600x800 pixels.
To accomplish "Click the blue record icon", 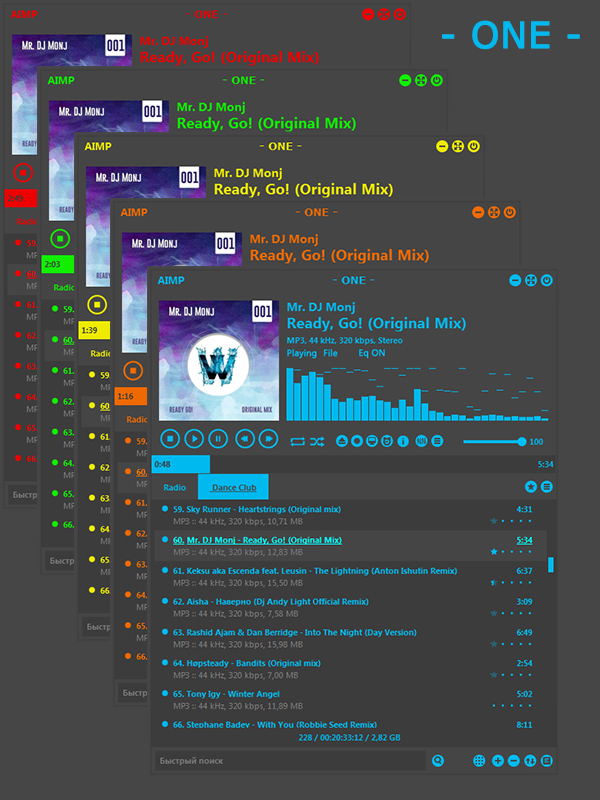I will [x=357, y=441].
